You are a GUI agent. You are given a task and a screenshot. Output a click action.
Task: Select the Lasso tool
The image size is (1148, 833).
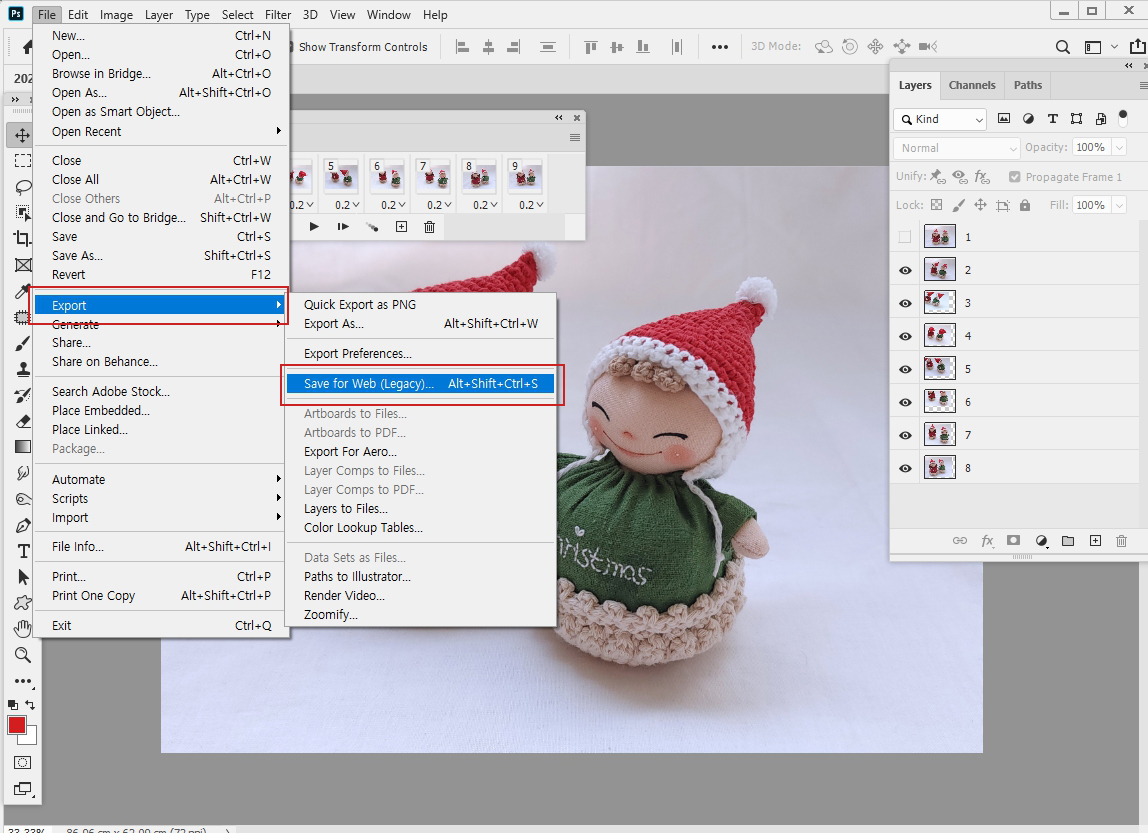pyautogui.click(x=23, y=187)
